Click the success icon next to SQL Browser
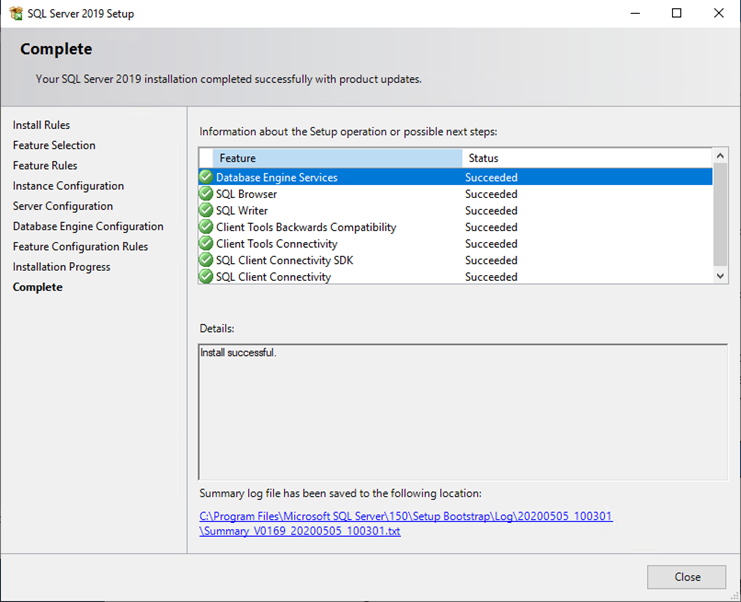 point(206,193)
